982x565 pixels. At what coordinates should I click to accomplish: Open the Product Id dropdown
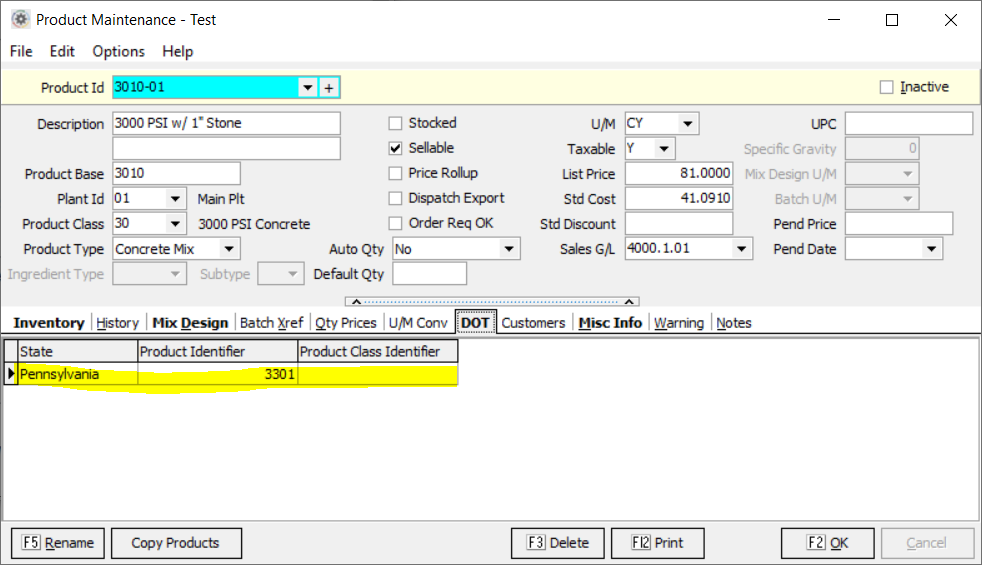pos(308,88)
